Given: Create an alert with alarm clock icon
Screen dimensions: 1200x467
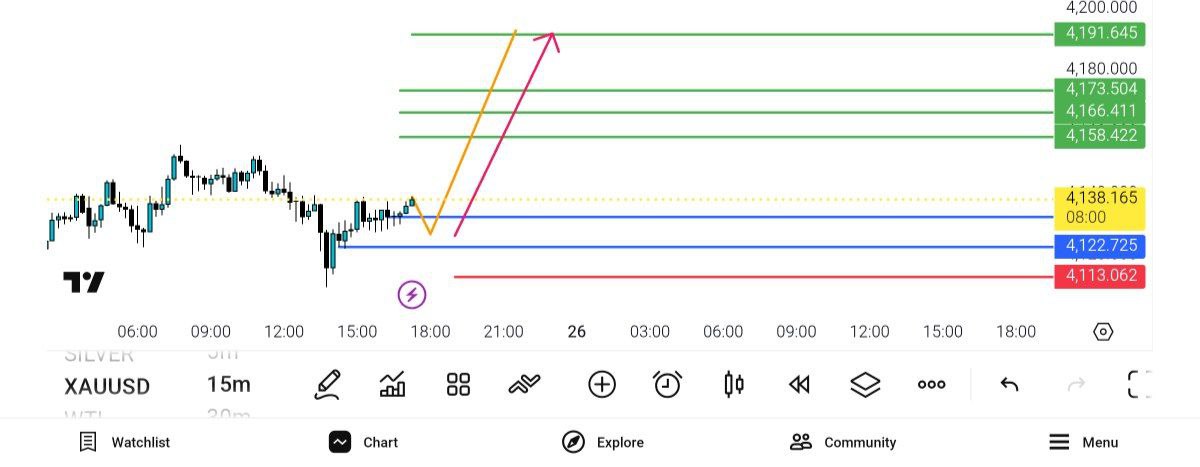Looking at the screenshot, I should 667,385.
